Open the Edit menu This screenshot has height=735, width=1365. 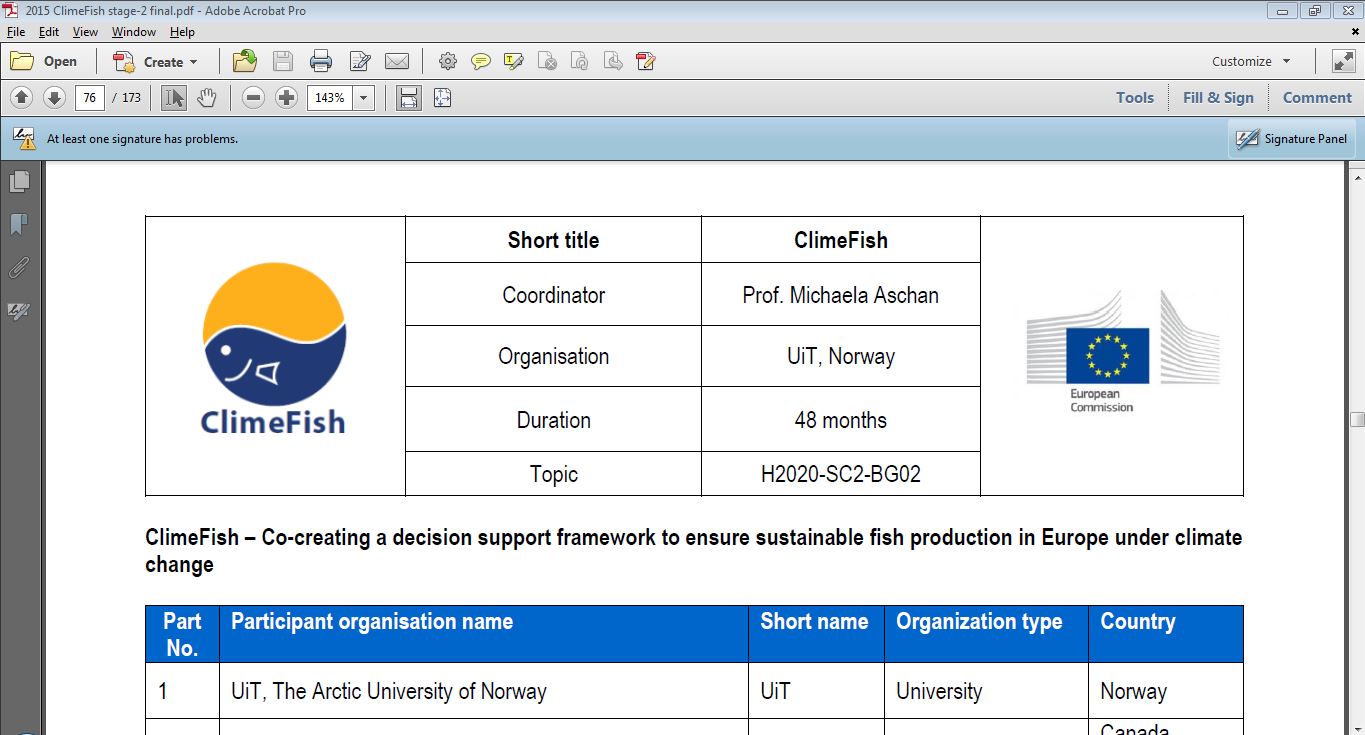click(49, 32)
